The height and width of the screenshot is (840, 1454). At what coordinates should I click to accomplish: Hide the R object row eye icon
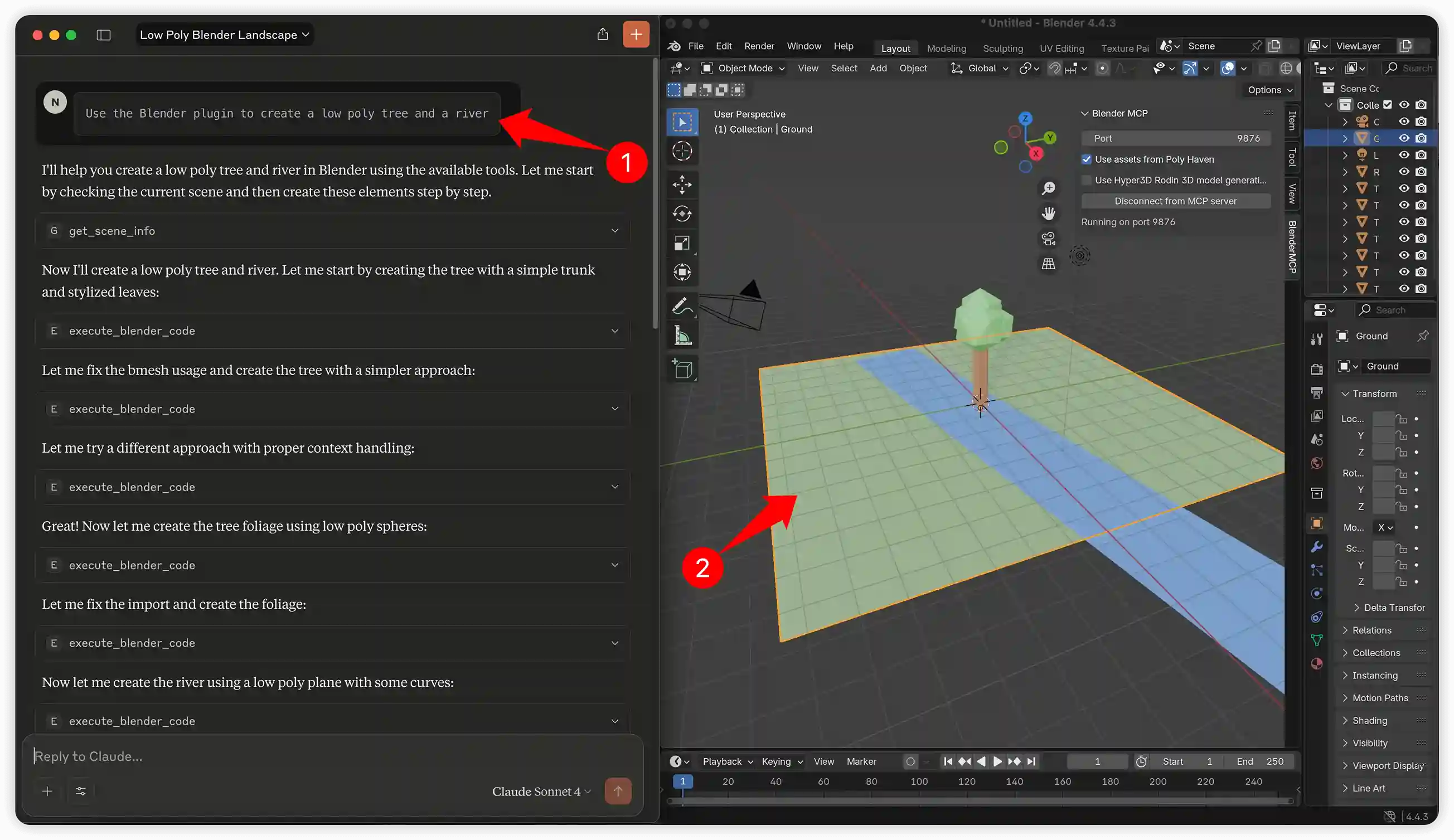[1404, 172]
